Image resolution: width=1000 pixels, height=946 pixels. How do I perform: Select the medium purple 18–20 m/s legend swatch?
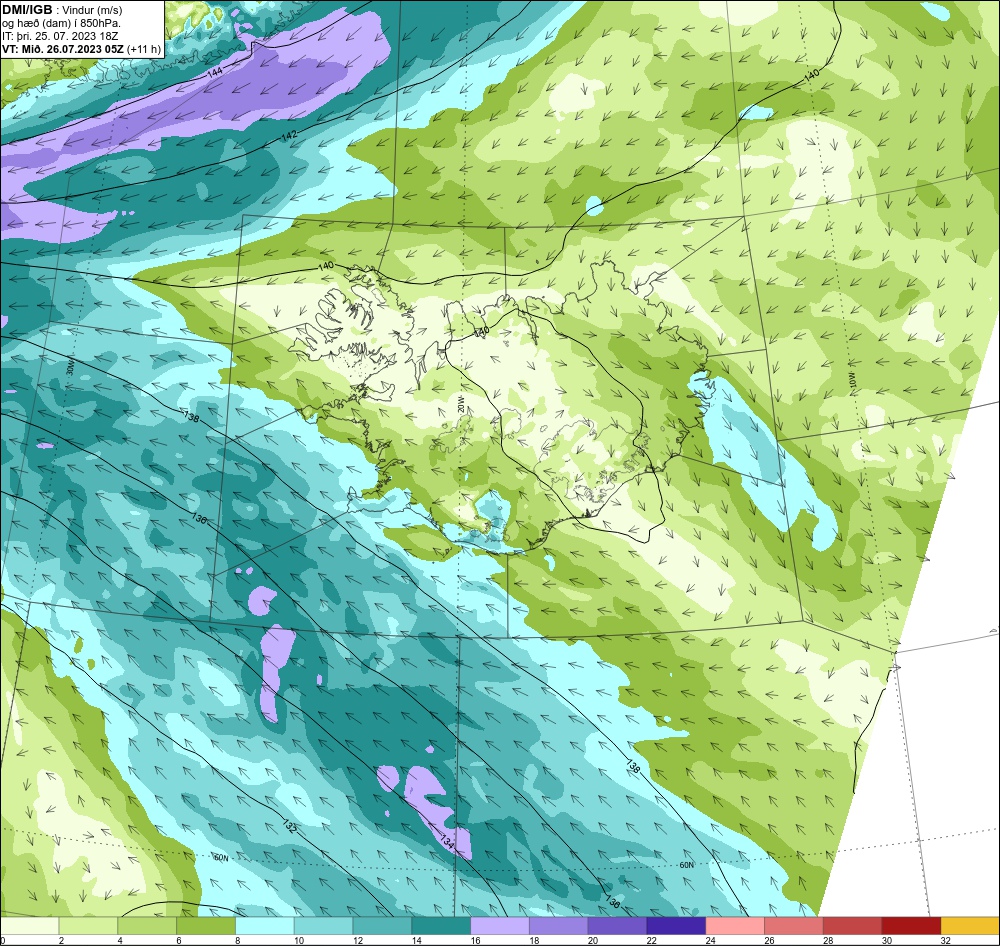coord(559,926)
